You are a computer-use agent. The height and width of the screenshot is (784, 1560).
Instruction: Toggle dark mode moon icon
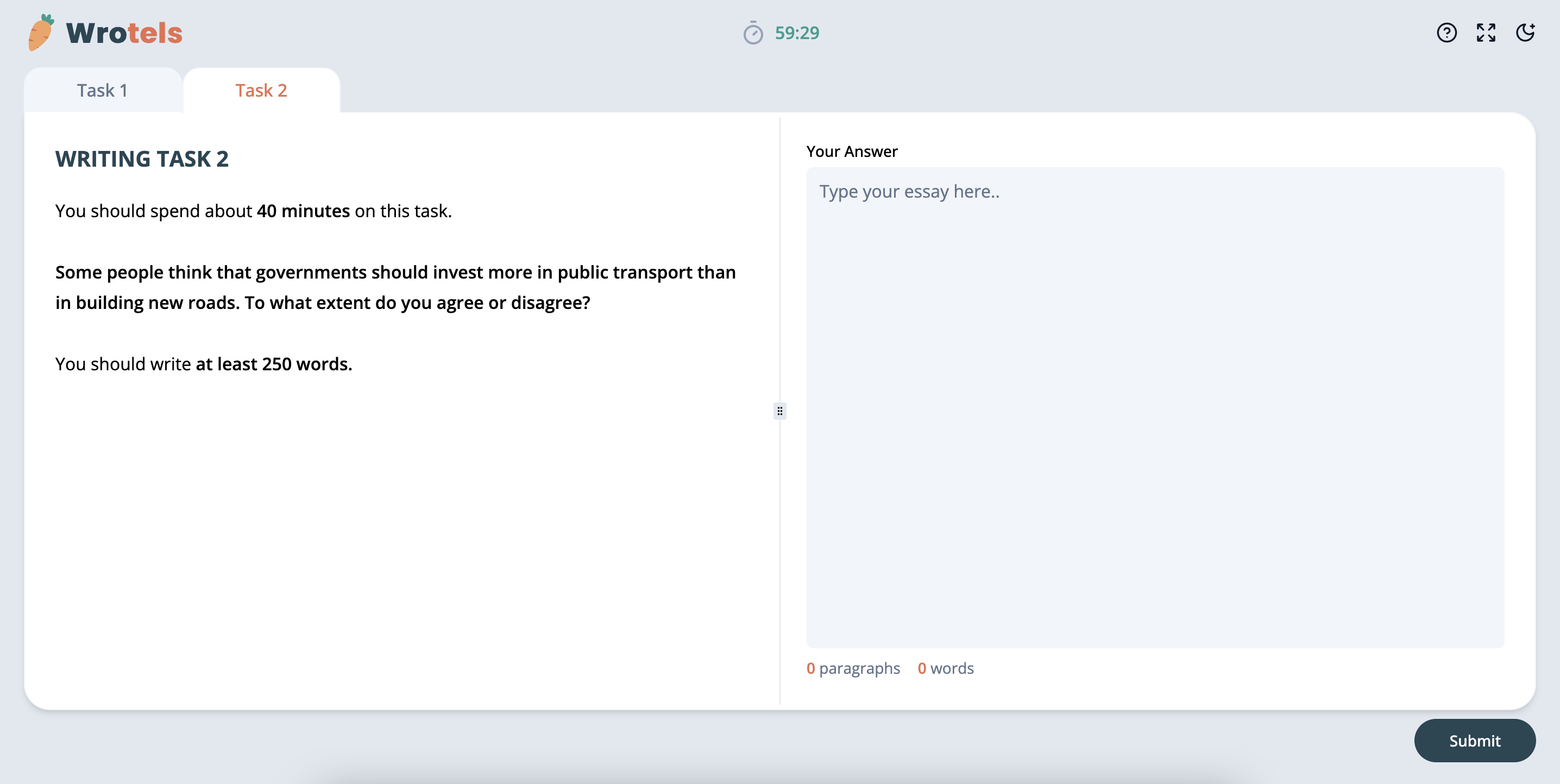pyautogui.click(x=1525, y=33)
